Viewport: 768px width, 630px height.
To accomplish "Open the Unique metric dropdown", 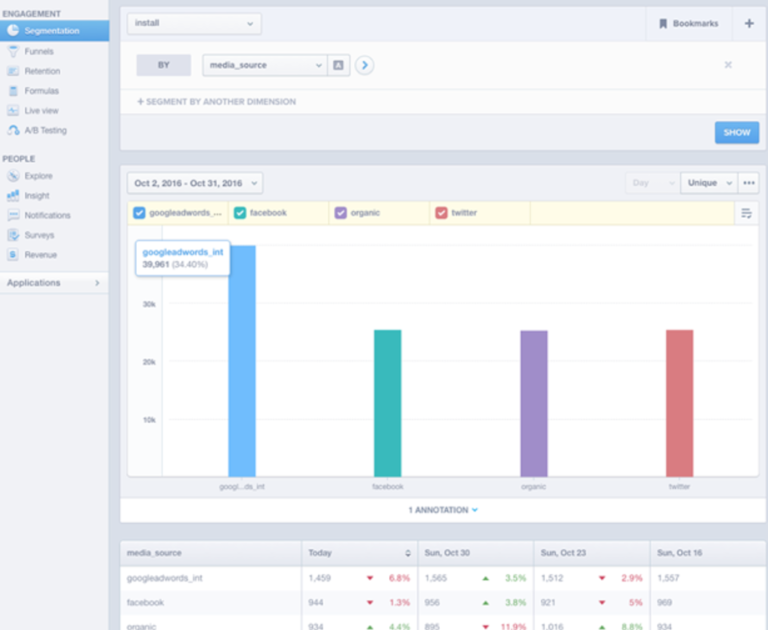I will tap(709, 183).
